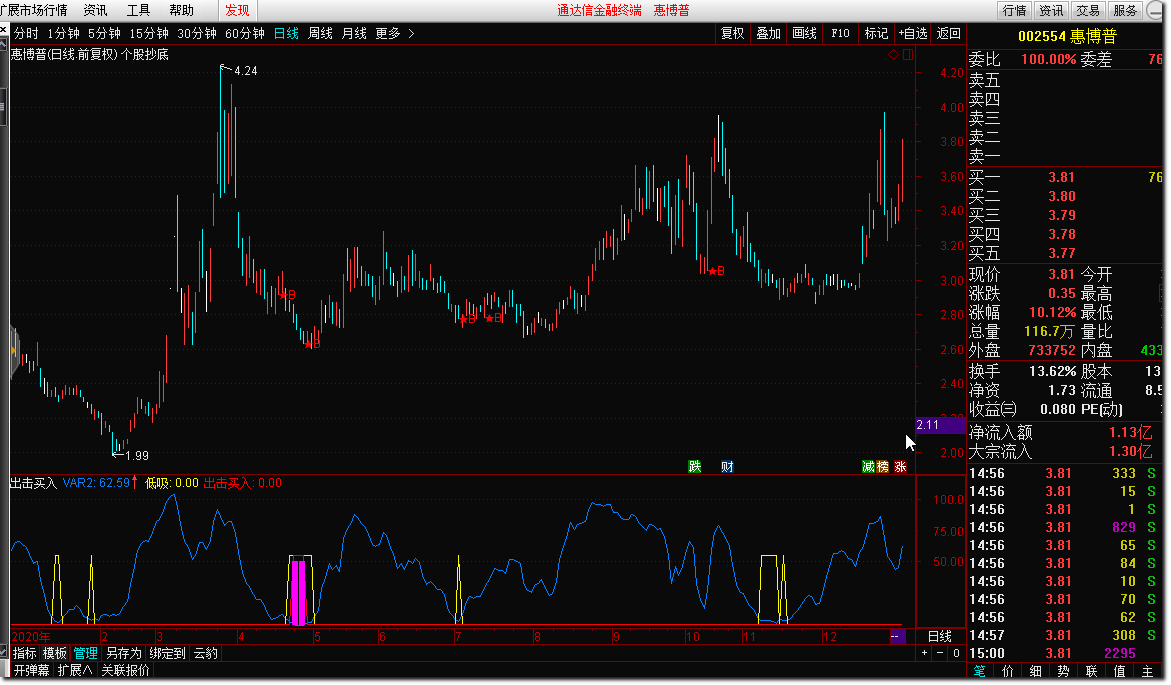Switch to the 服务 top-right tab

(x=1125, y=10)
